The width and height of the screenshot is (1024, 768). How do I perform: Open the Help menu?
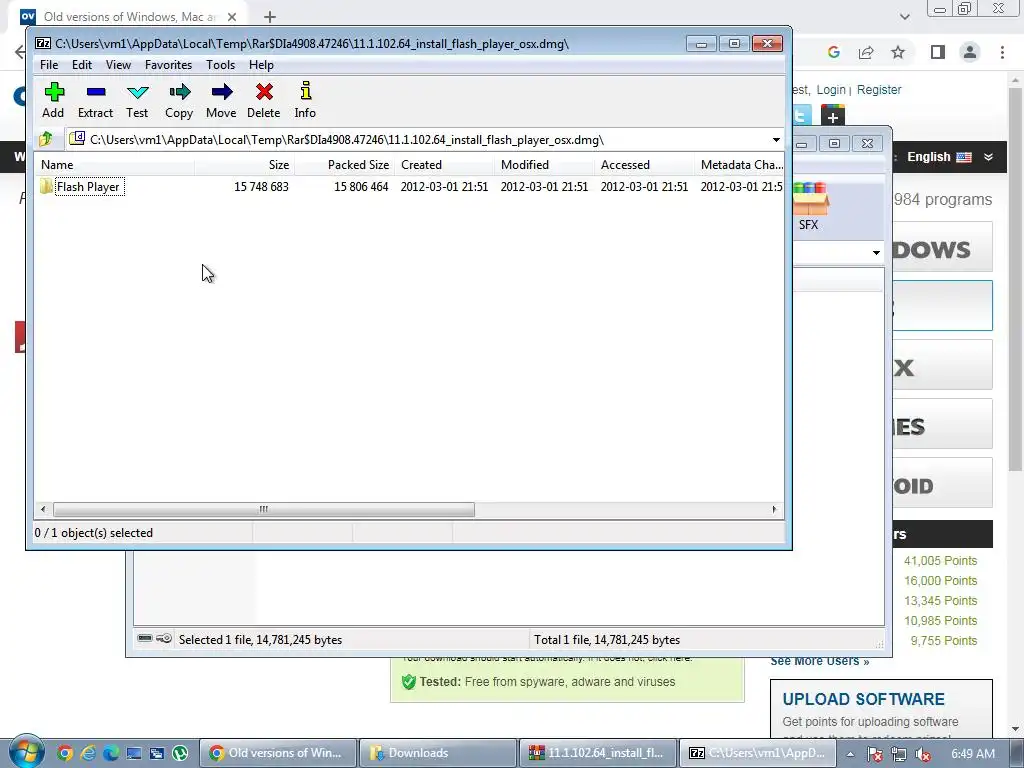[261, 65]
